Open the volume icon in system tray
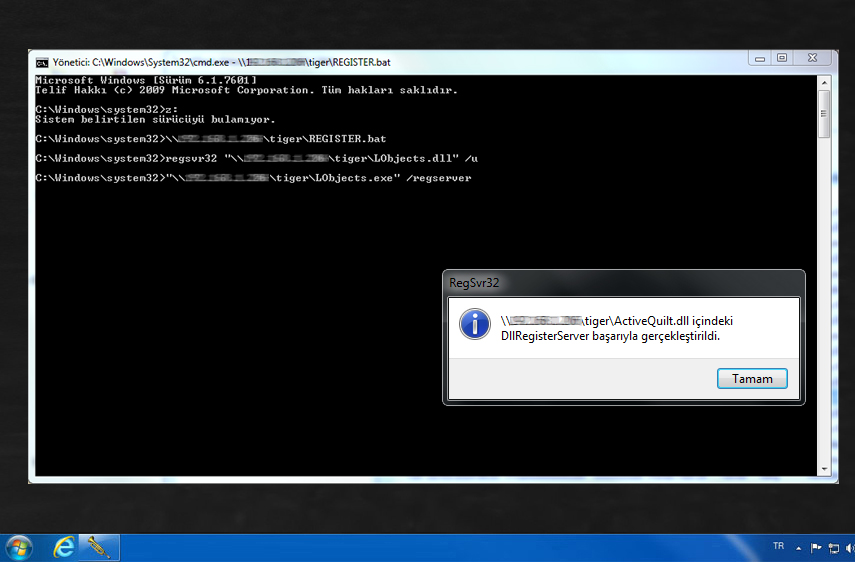Image resolution: width=855 pixels, height=562 pixels. (848, 548)
